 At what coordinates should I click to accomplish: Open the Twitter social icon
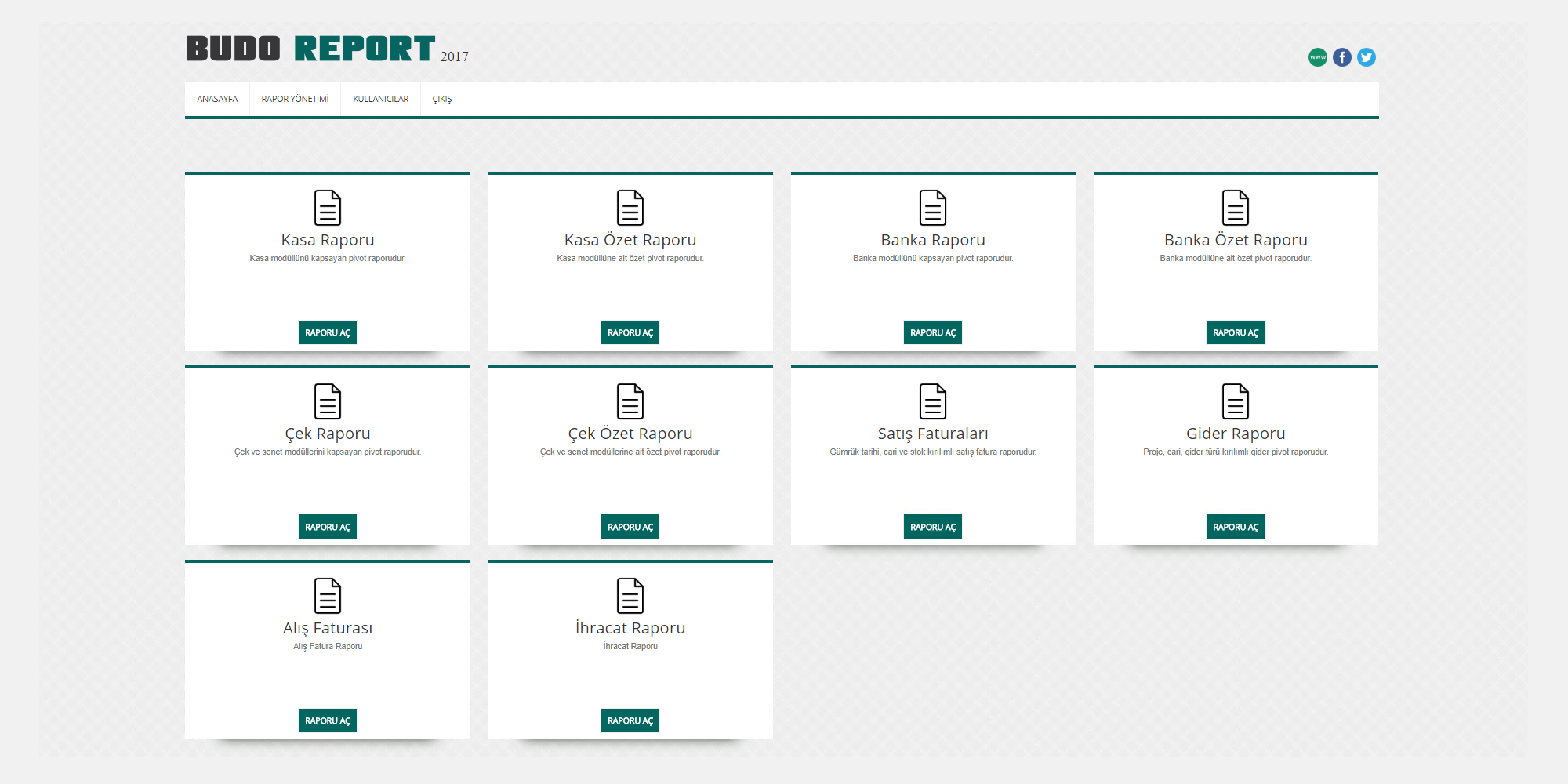point(1366,57)
